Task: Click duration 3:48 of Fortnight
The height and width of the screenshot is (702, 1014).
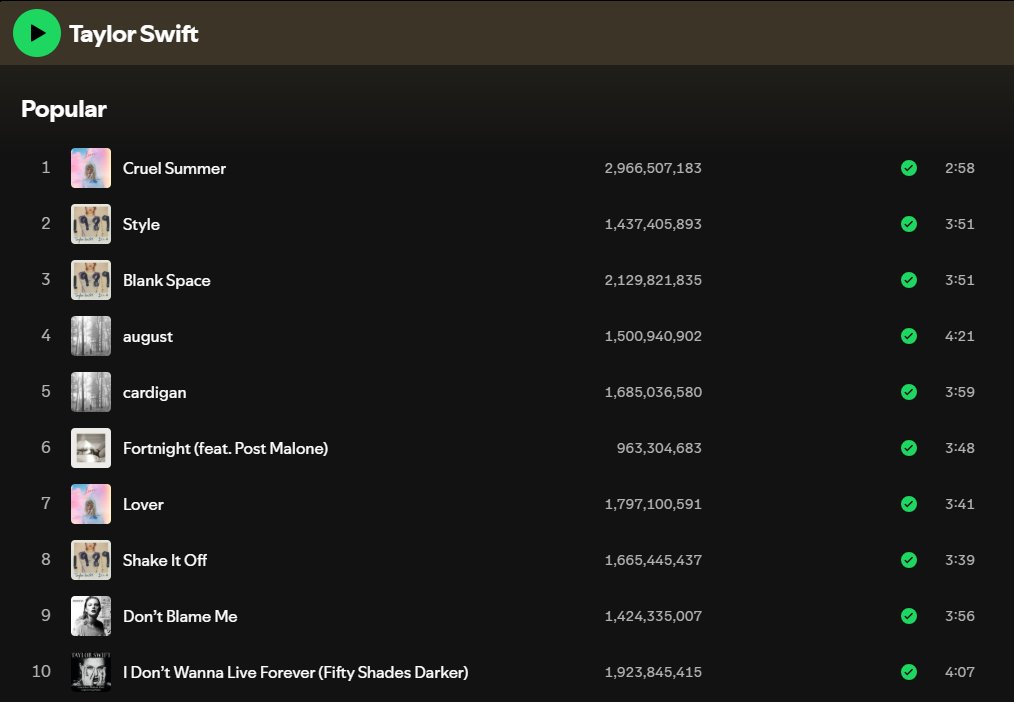Action: tap(960, 448)
